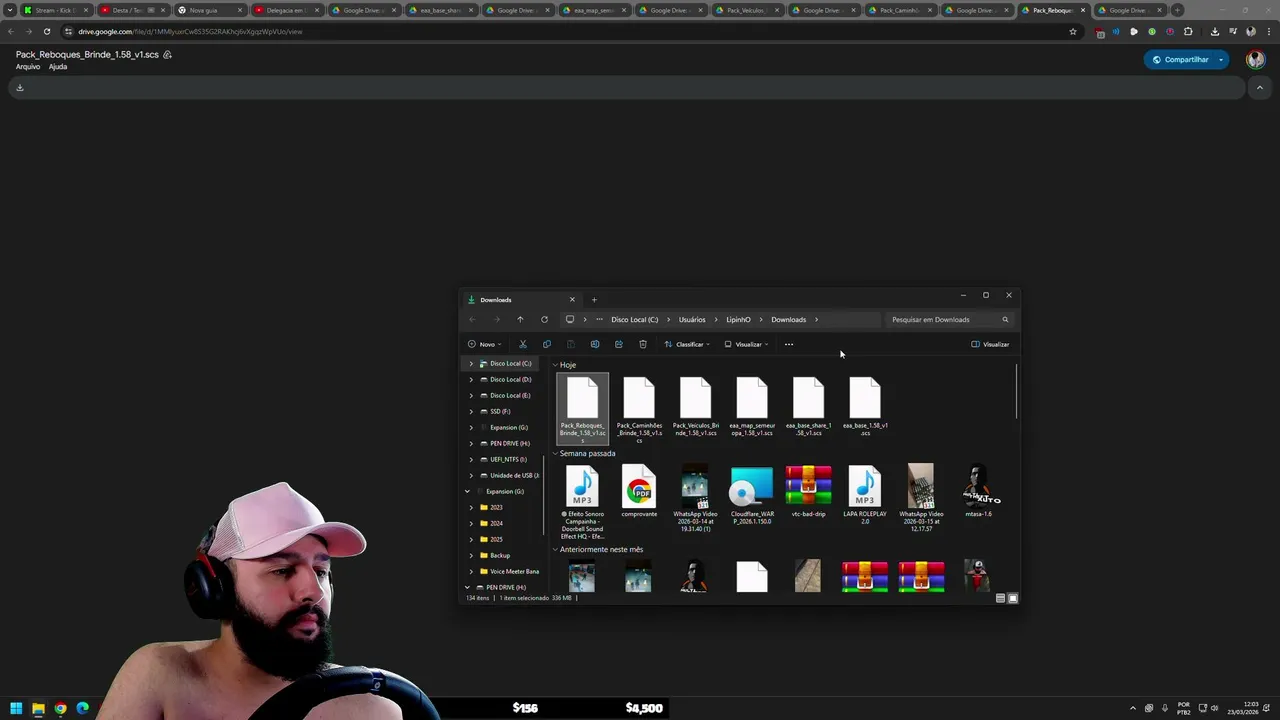Click the Share icon in Explorer toolbar
Viewport: 1280px width, 720px height.
point(618,344)
